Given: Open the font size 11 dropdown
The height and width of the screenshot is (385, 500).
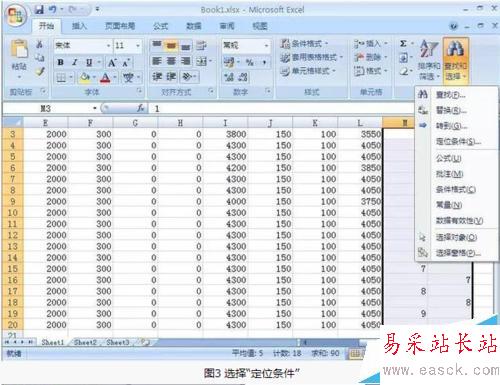Looking at the screenshot, I should point(138,45).
